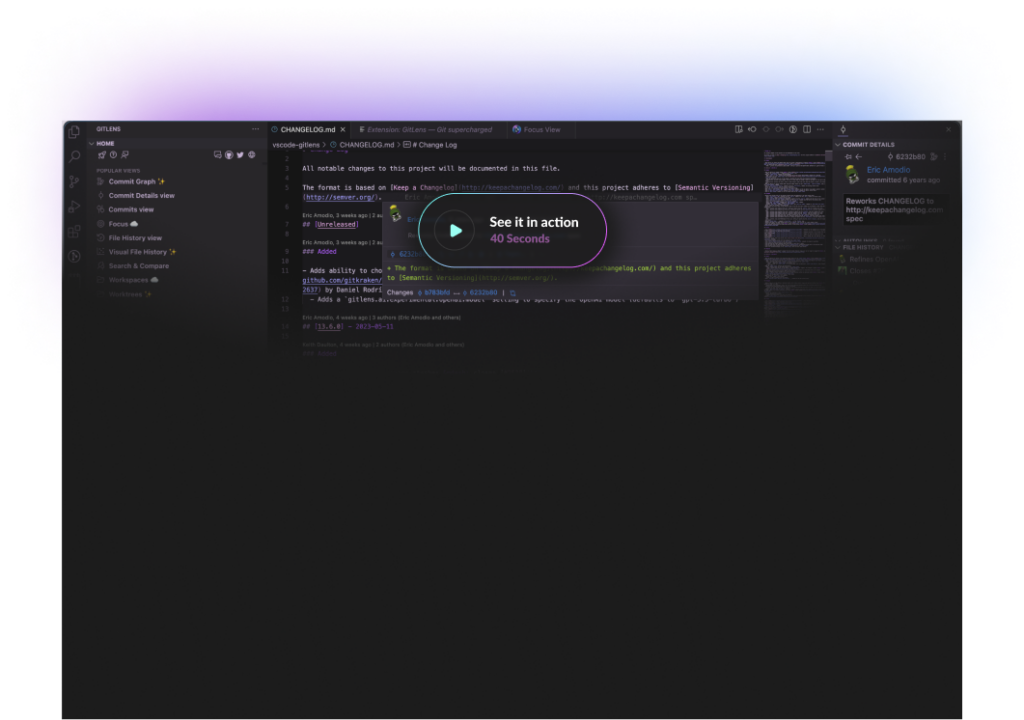The height and width of the screenshot is (720, 1024).
Task: Expand the FILE HISTORY section
Action: tap(838, 247)
